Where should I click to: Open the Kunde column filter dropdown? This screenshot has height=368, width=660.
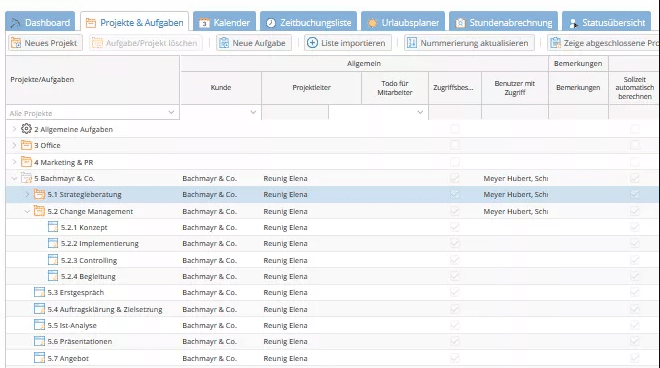coord(253,112)
